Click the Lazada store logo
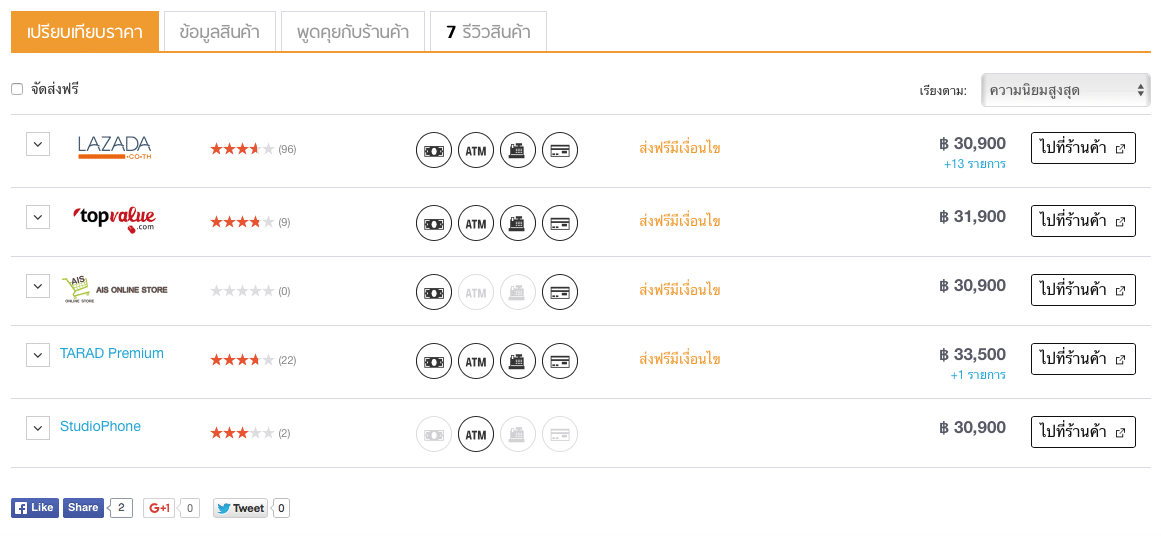Image resolution: width=1161 pixels, height=536 pixels. coord(114,147)
